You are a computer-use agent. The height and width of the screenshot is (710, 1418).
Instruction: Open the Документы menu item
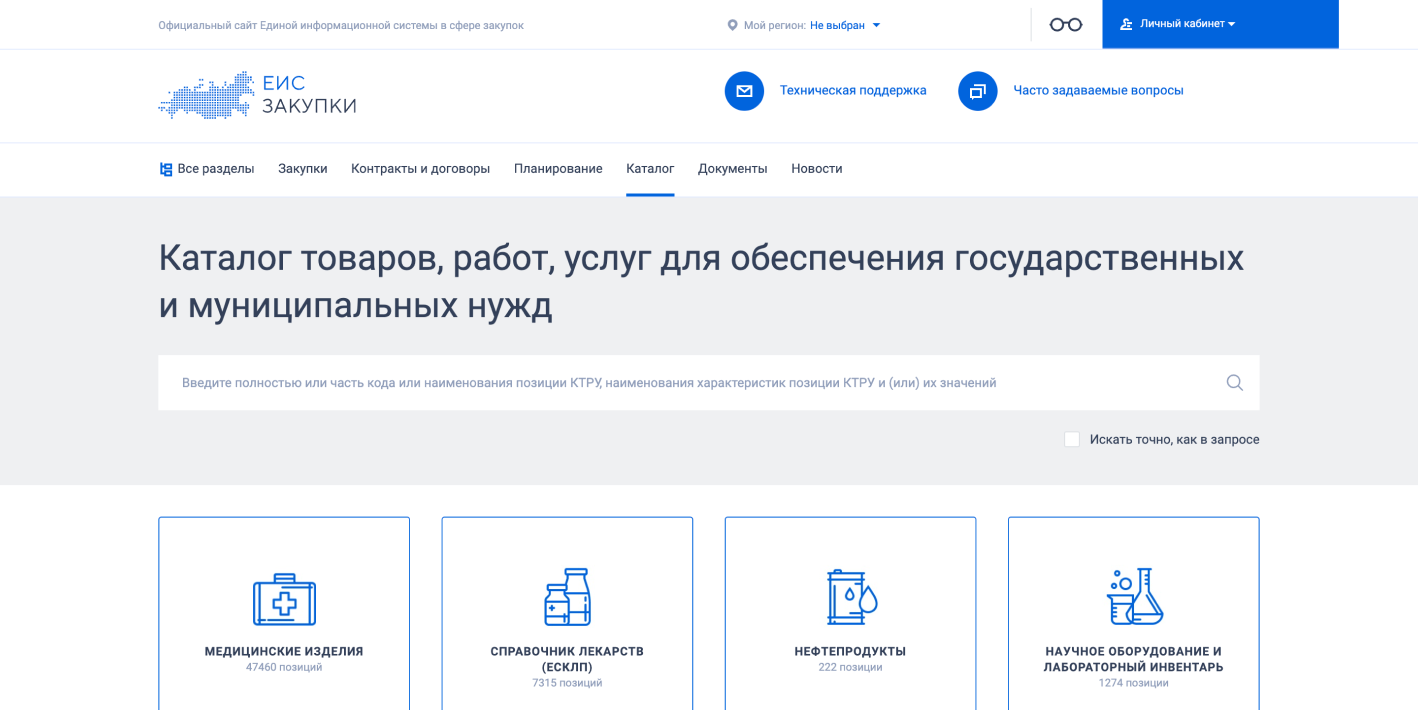coord(733,169)
